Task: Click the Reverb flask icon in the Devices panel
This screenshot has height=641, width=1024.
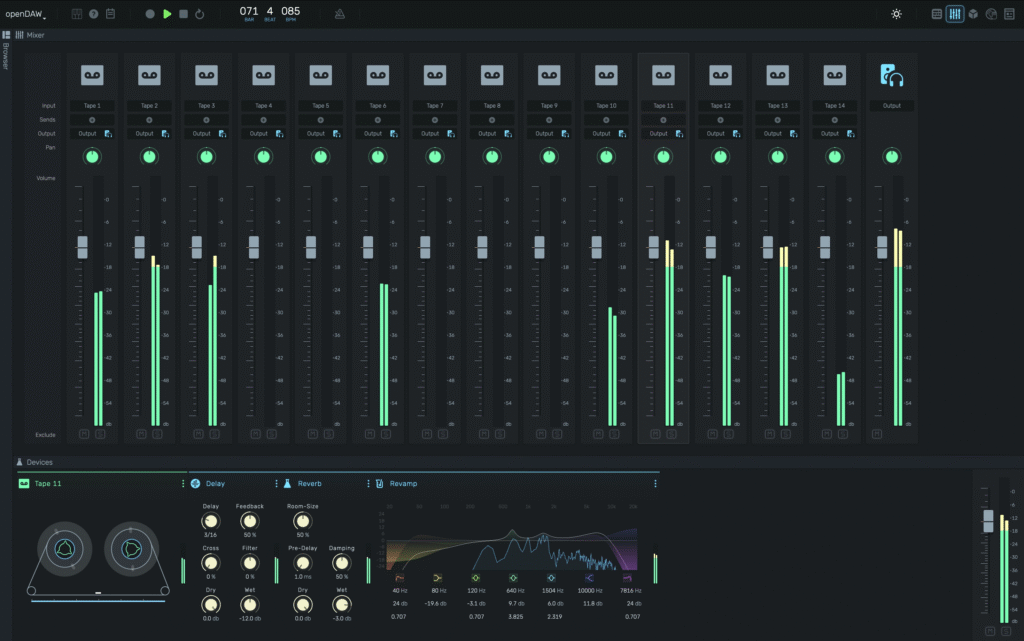Action: pos(287,483)
